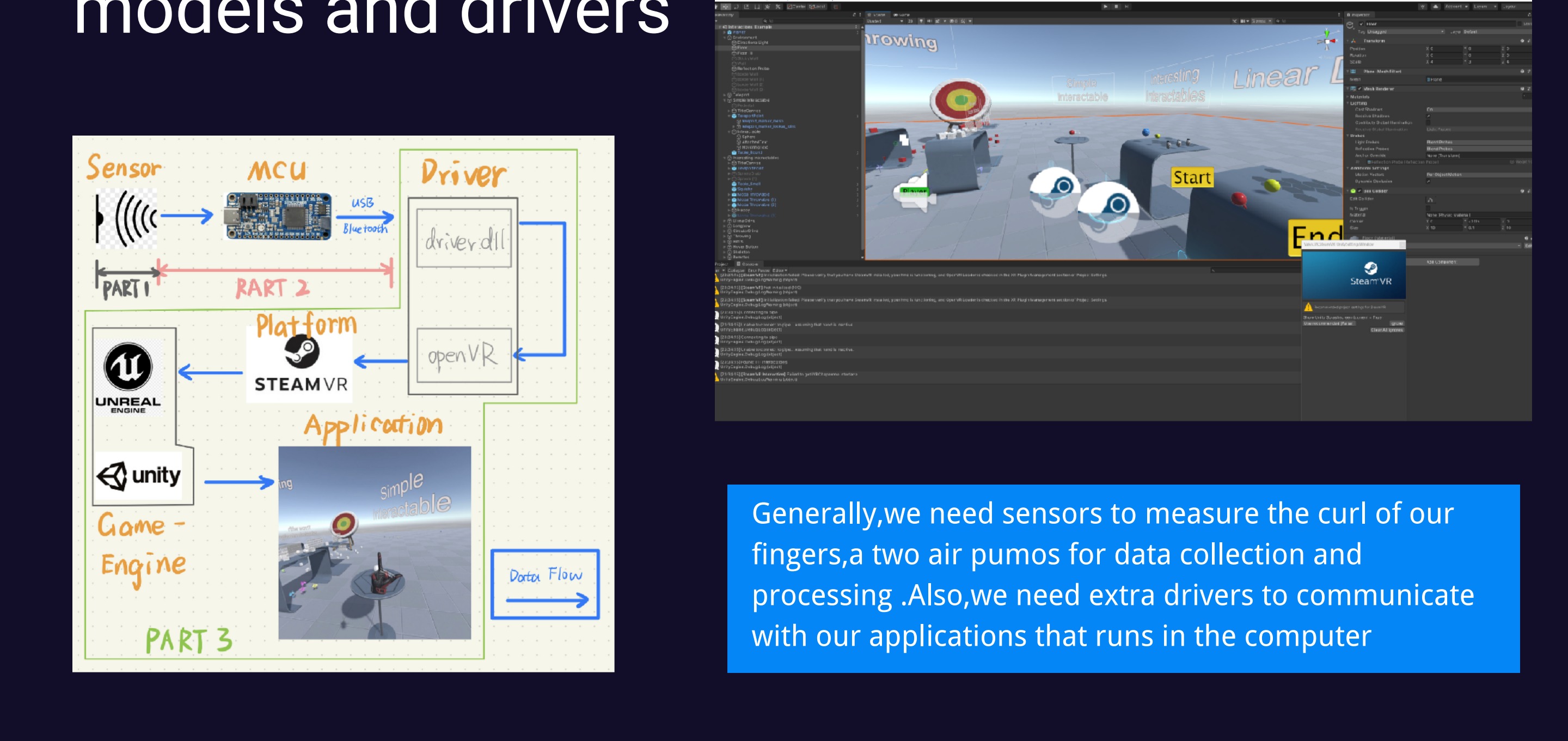Select the Rotate tool in Unity toolbar

coord(737,7)
